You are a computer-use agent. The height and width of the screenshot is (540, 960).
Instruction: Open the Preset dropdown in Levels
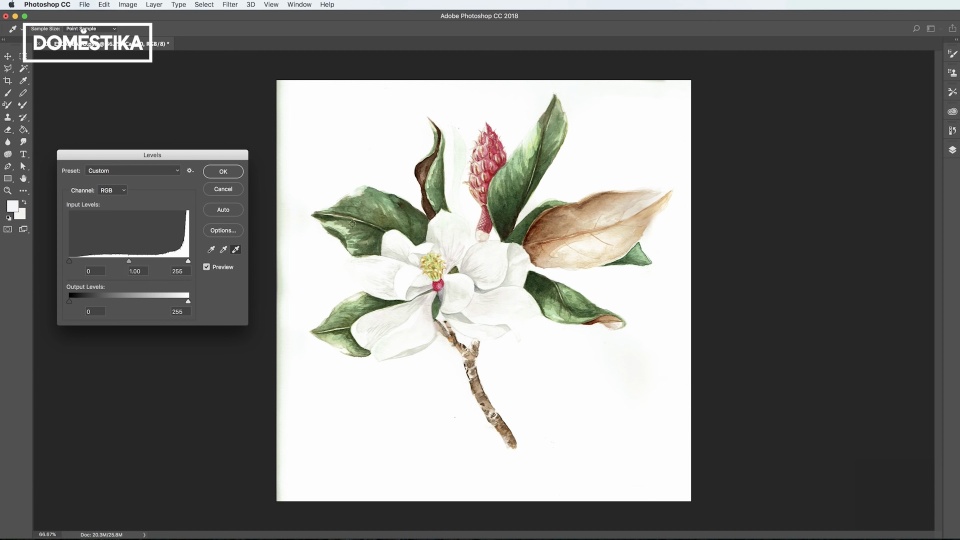click(x=133, y=171)
